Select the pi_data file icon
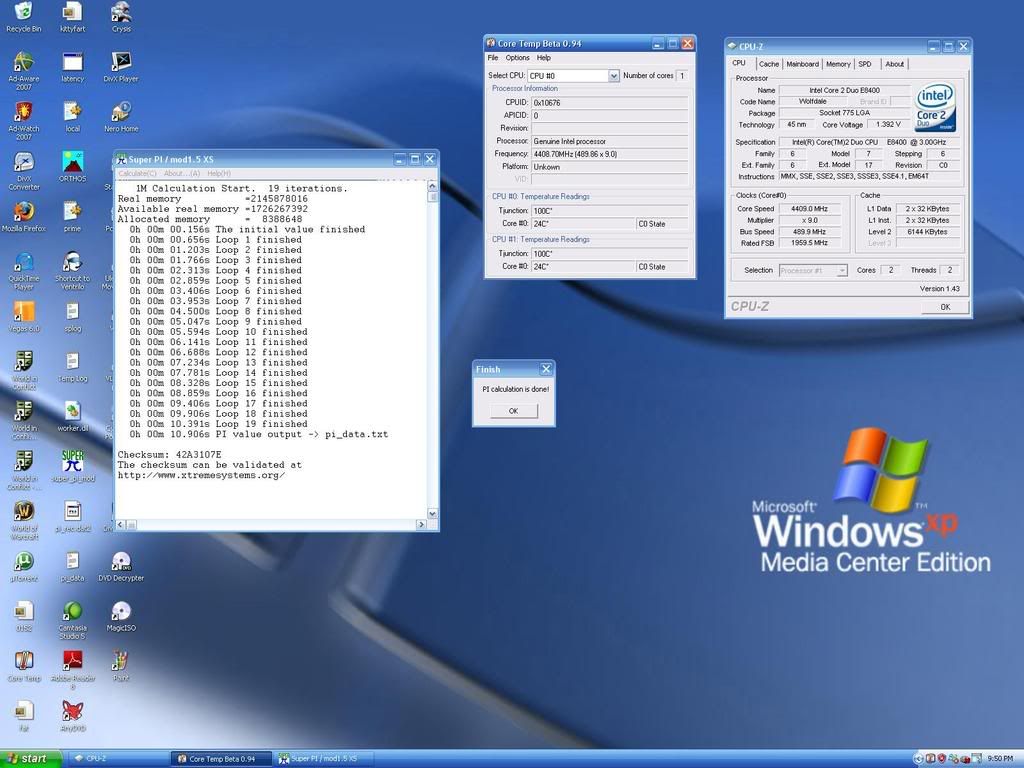Viewport: 1024px width, 768px height. click(72, 567)
